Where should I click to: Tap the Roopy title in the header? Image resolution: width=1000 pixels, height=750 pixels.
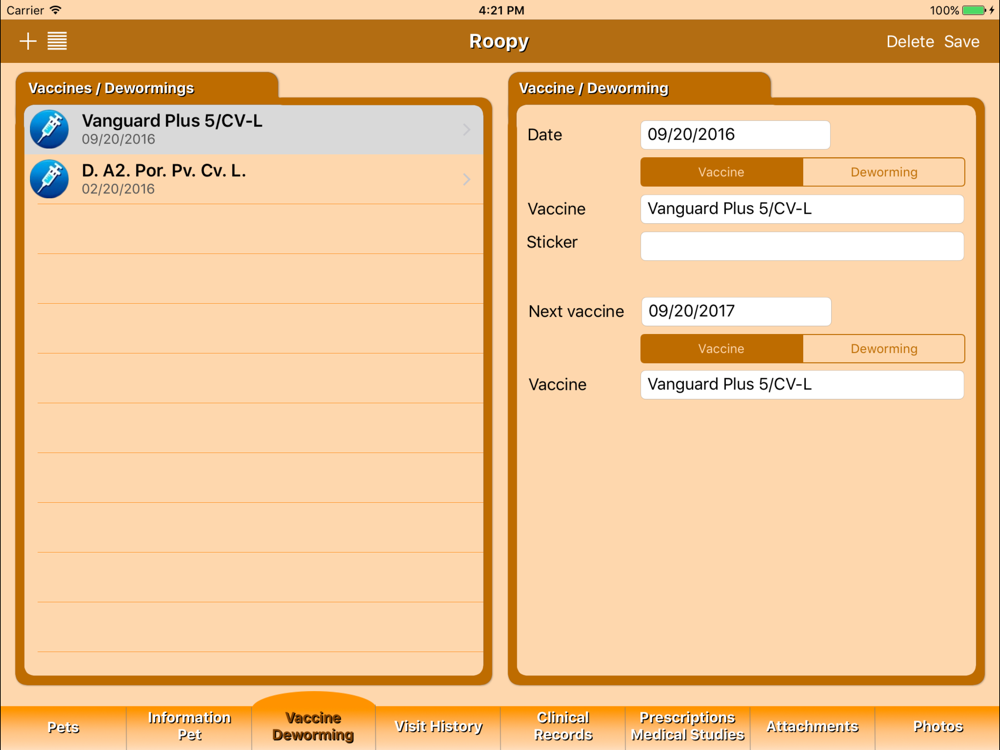(499, 41)
